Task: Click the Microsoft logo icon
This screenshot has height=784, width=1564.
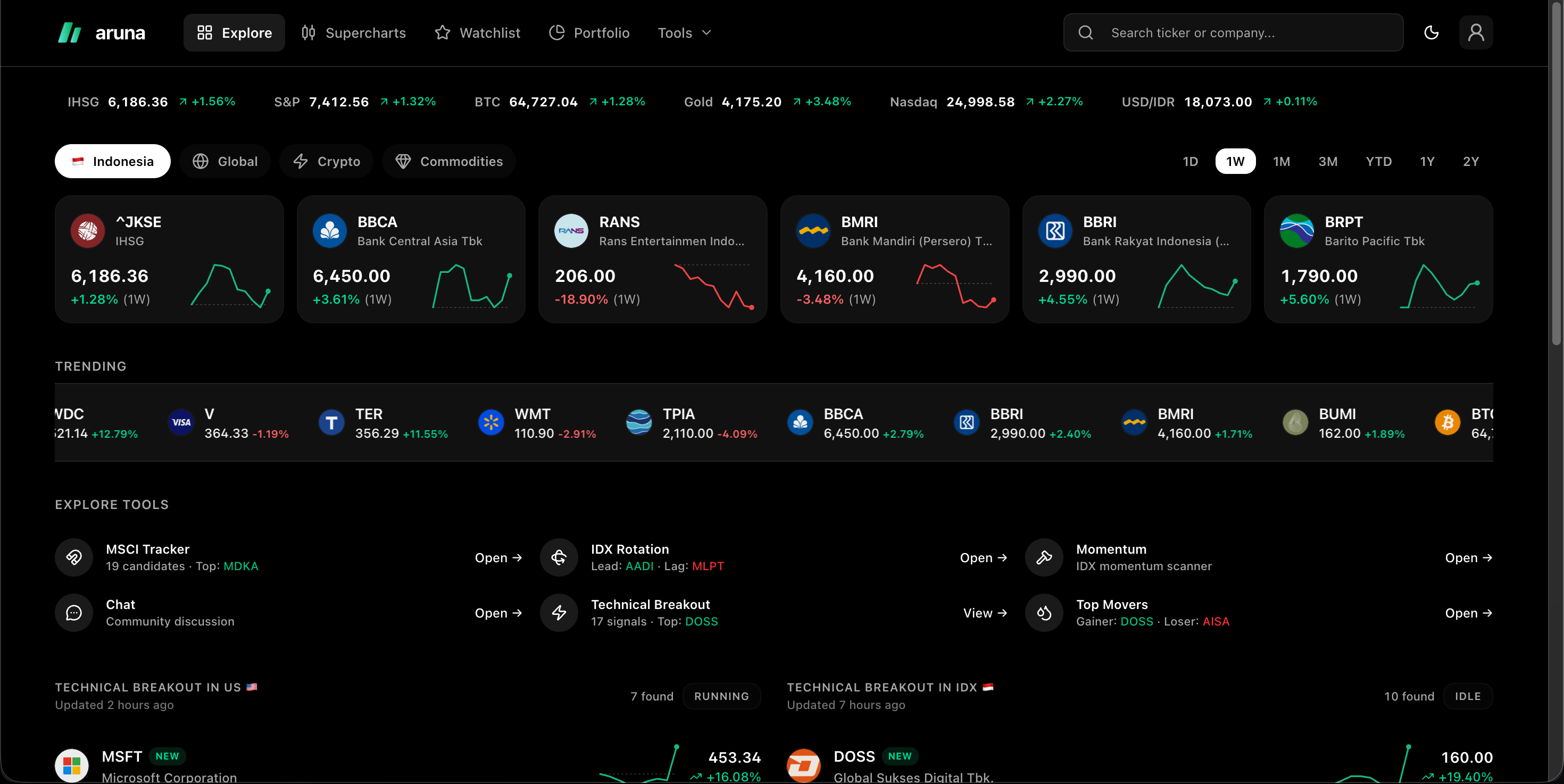Action: [x=72, y=765]
